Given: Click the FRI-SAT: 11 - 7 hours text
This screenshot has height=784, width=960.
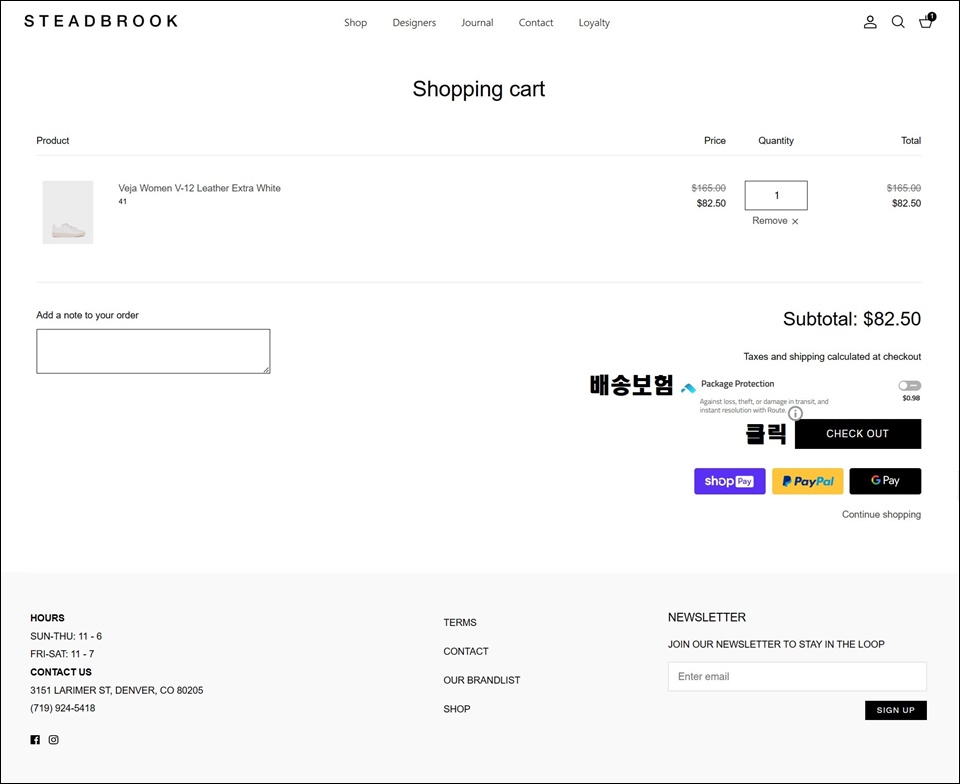Looking at the screenshot, I should (62, 654).
